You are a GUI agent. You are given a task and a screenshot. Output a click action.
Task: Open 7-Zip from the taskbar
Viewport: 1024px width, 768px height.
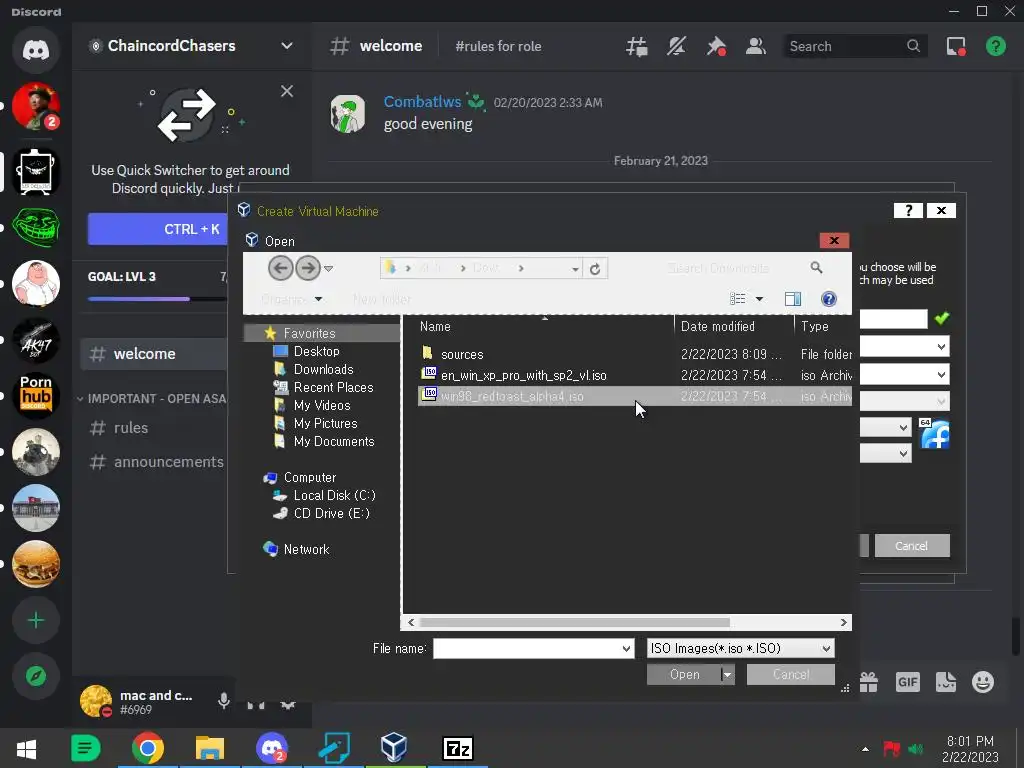457,748
